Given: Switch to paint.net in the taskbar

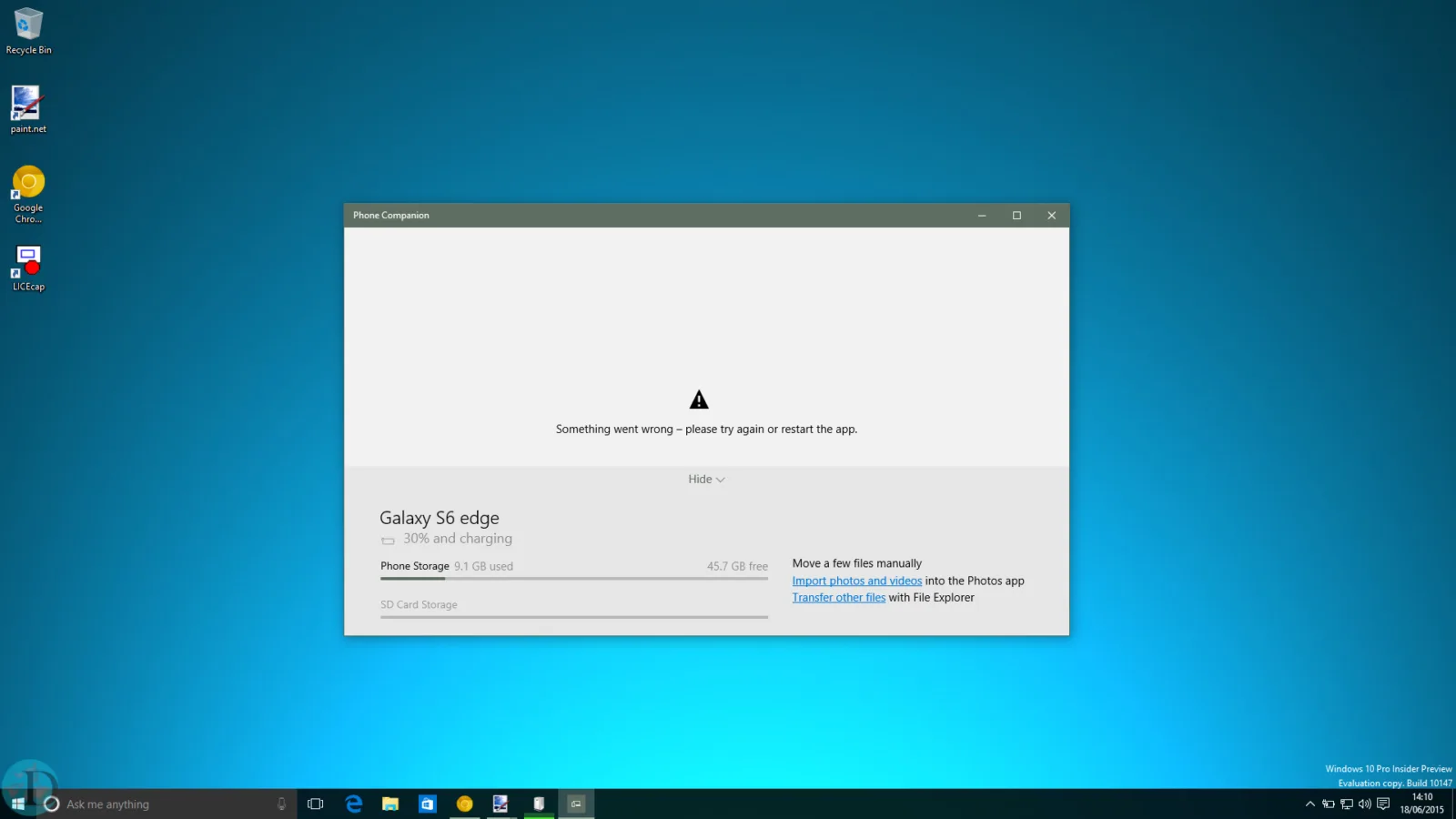Looking at the screenshot, I should pyautogui.click(x=501, y=804).
